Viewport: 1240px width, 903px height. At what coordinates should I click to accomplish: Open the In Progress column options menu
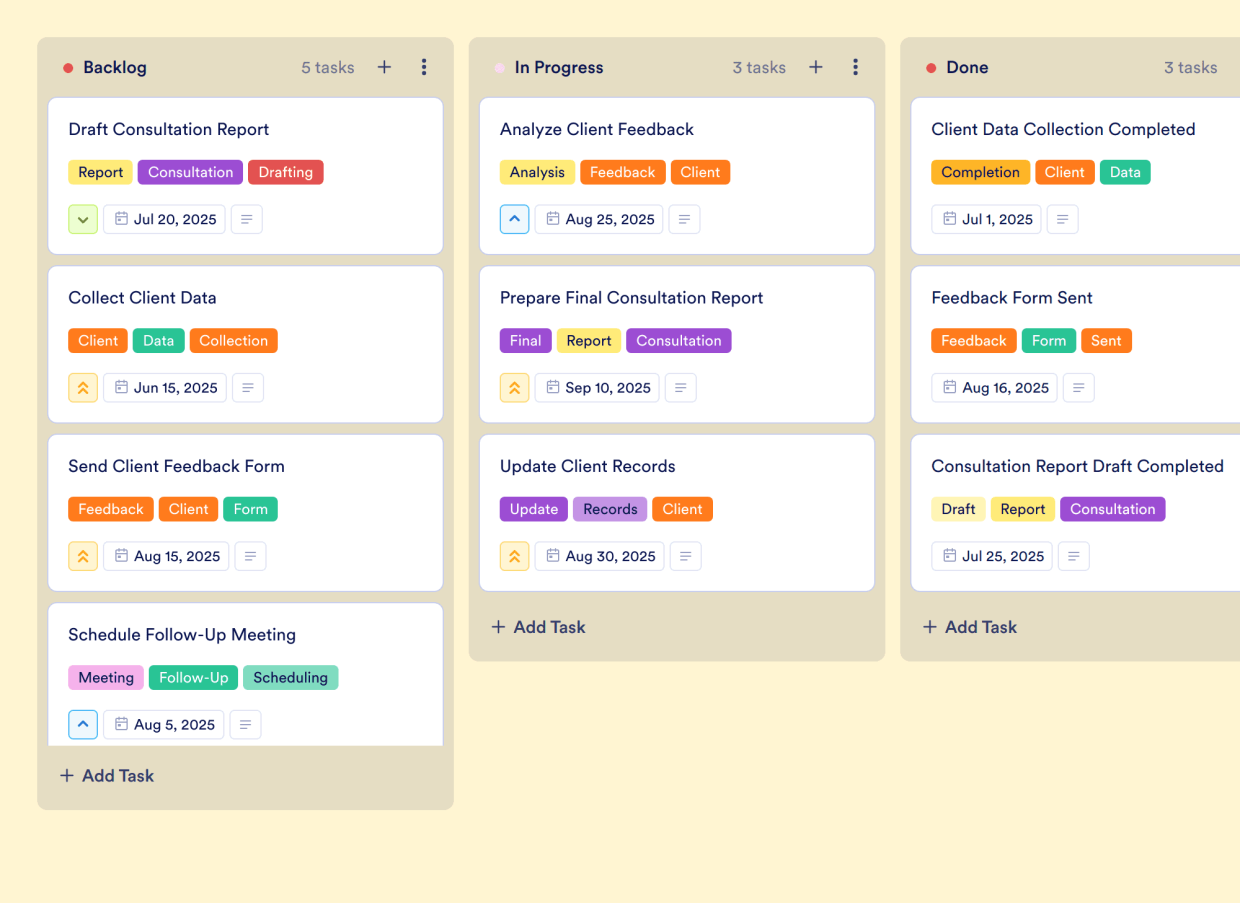(855, 67)
